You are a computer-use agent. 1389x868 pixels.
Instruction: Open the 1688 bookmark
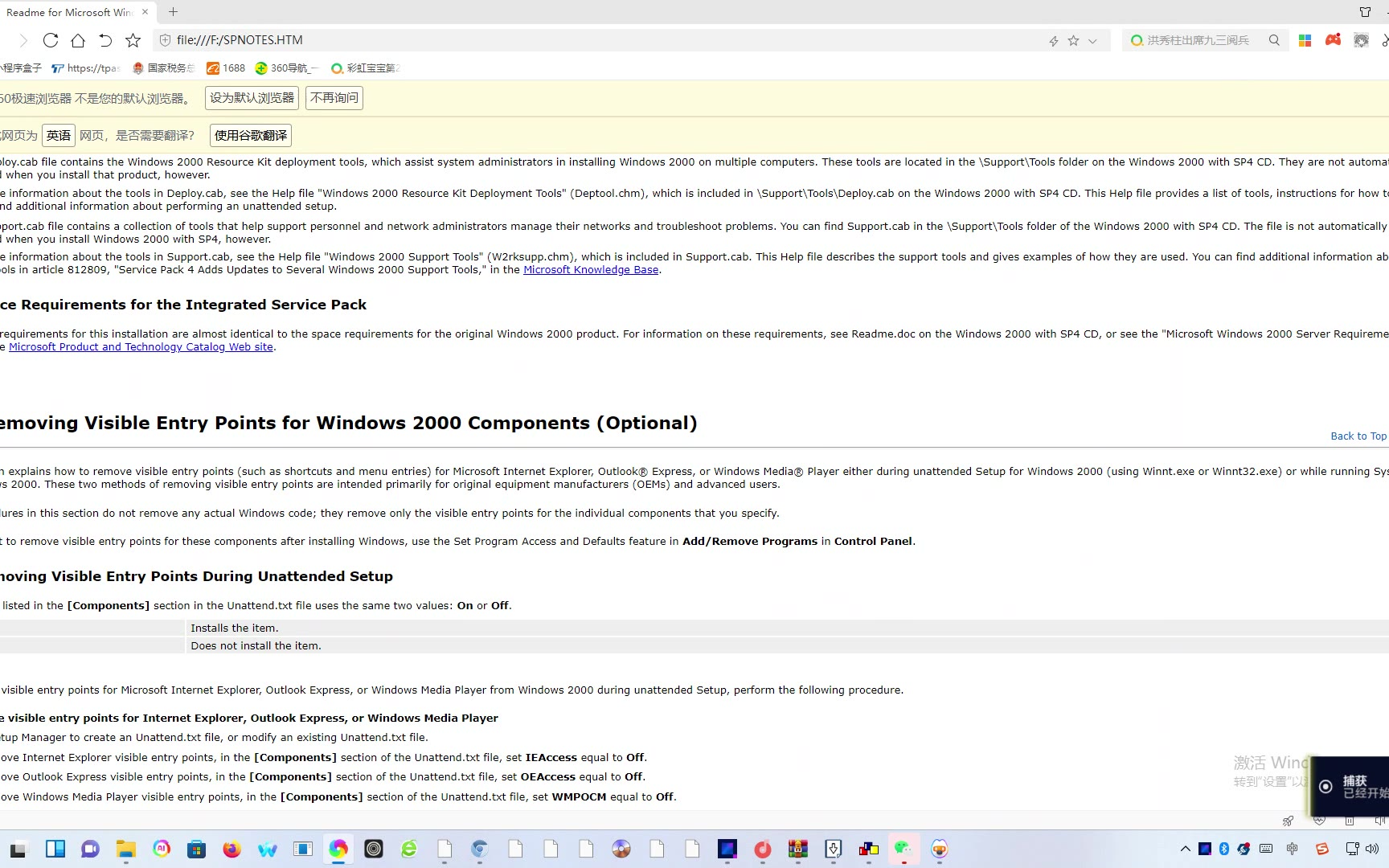(226, 68)
